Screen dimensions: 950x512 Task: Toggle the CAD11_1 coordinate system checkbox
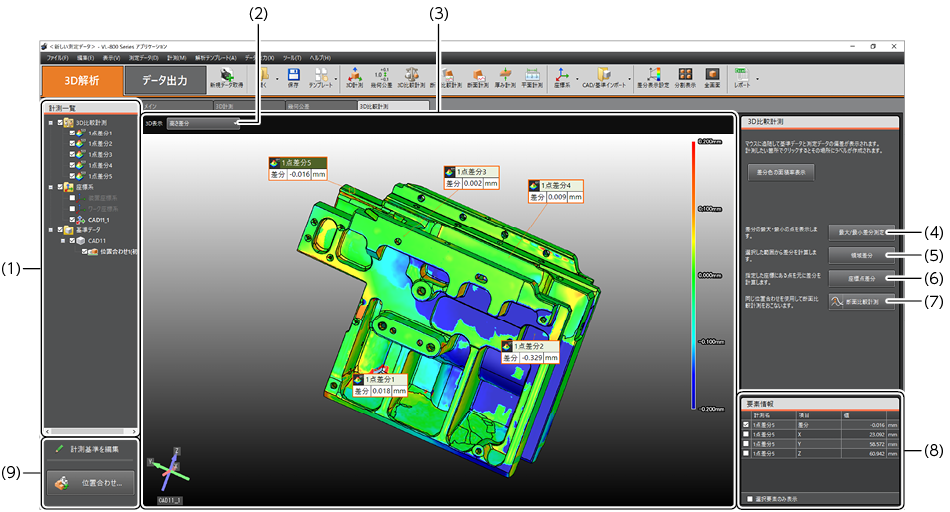click(71, 218)
